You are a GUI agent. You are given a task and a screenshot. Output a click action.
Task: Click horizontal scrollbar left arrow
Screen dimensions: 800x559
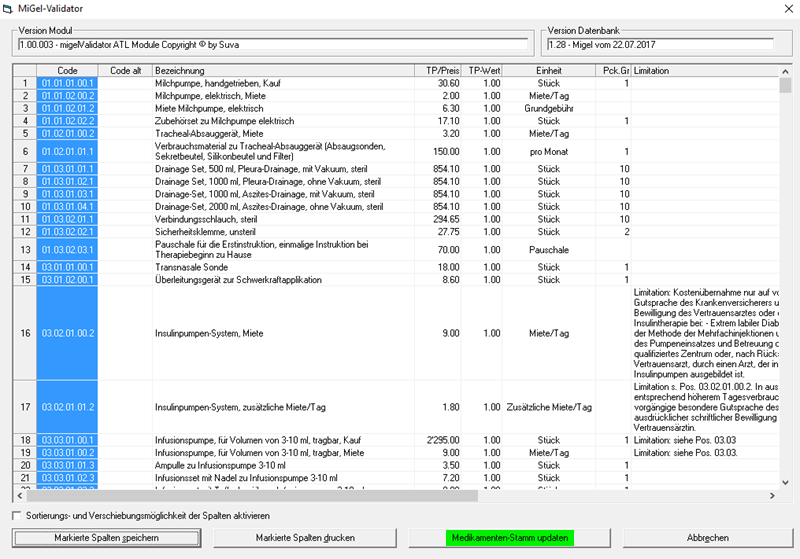click(20, 495)
